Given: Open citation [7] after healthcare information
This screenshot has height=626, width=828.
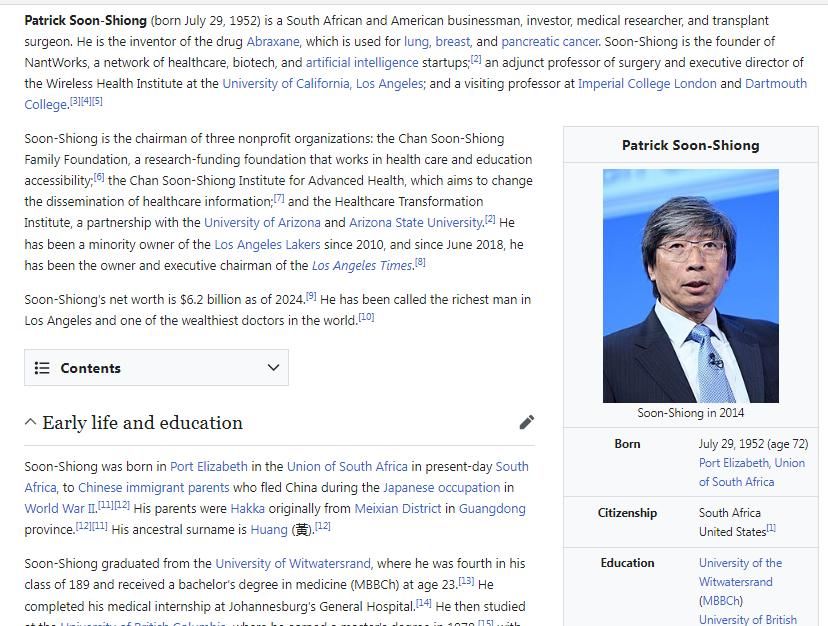Looking at the screenshot, I should [279, 198].
